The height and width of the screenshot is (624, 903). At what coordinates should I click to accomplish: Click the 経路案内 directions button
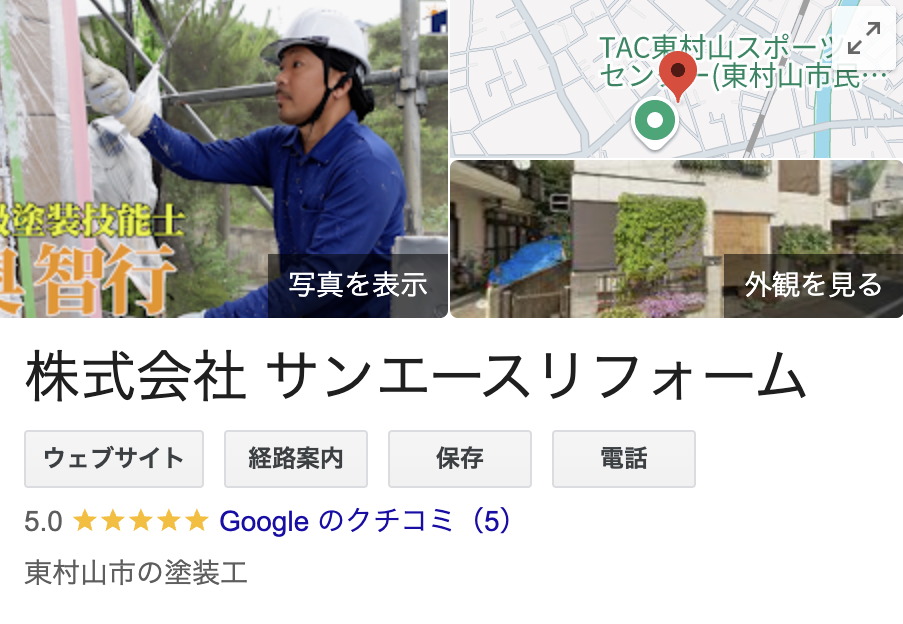(x=296, y=459)
